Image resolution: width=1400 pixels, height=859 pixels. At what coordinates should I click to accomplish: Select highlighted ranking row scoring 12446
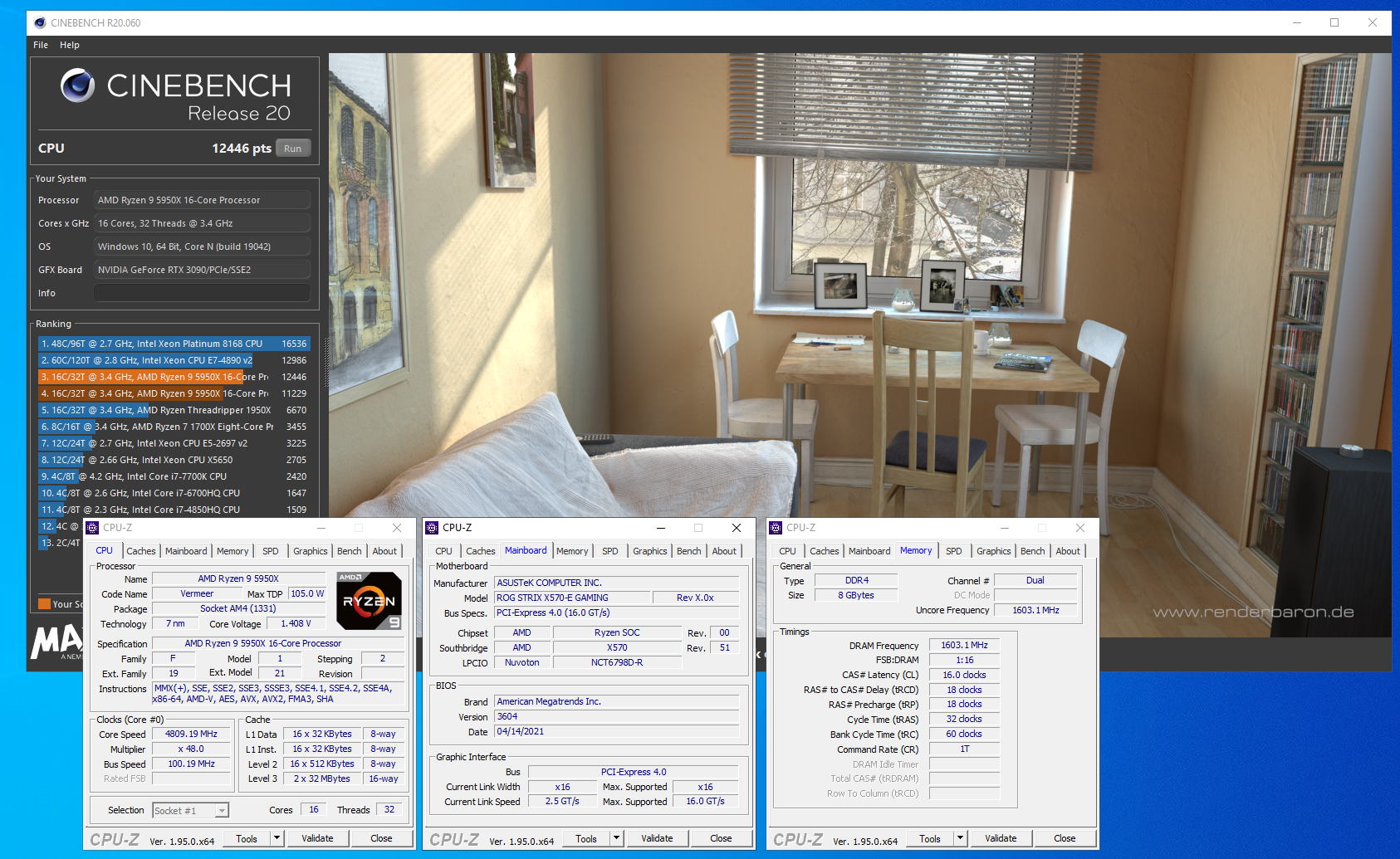pos(174,377)
